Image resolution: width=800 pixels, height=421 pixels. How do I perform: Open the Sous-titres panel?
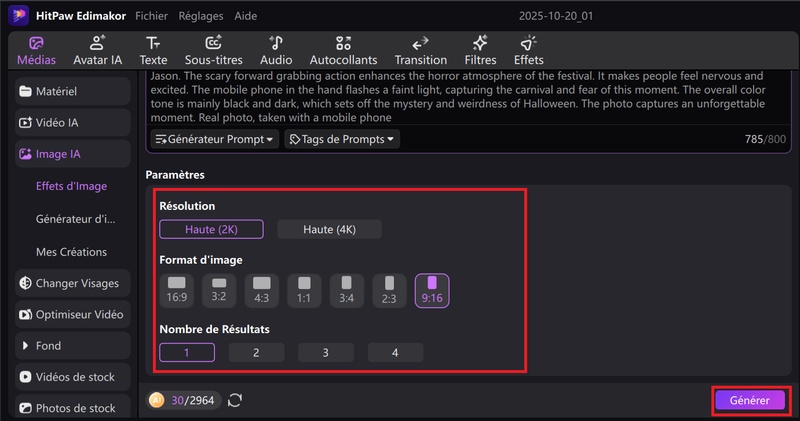coord(213,50)
